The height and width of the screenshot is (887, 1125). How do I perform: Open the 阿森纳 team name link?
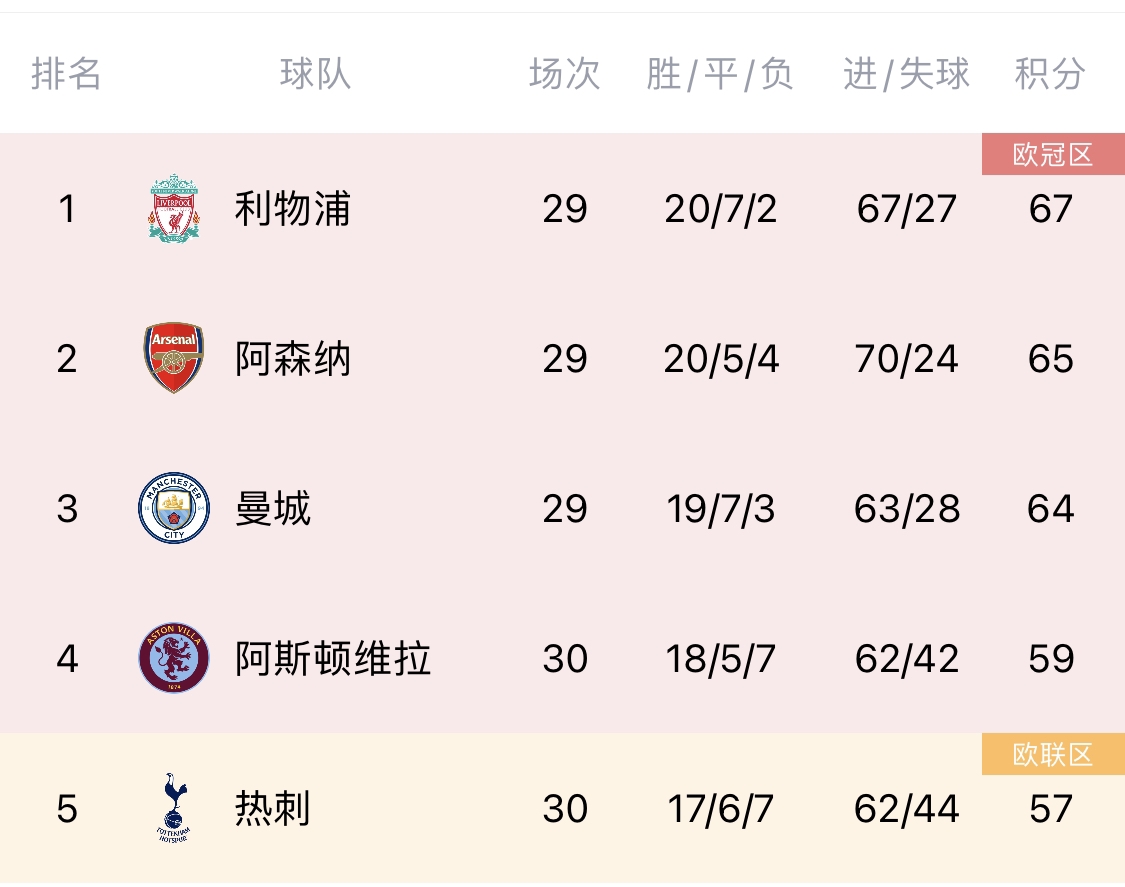[292, 359]
